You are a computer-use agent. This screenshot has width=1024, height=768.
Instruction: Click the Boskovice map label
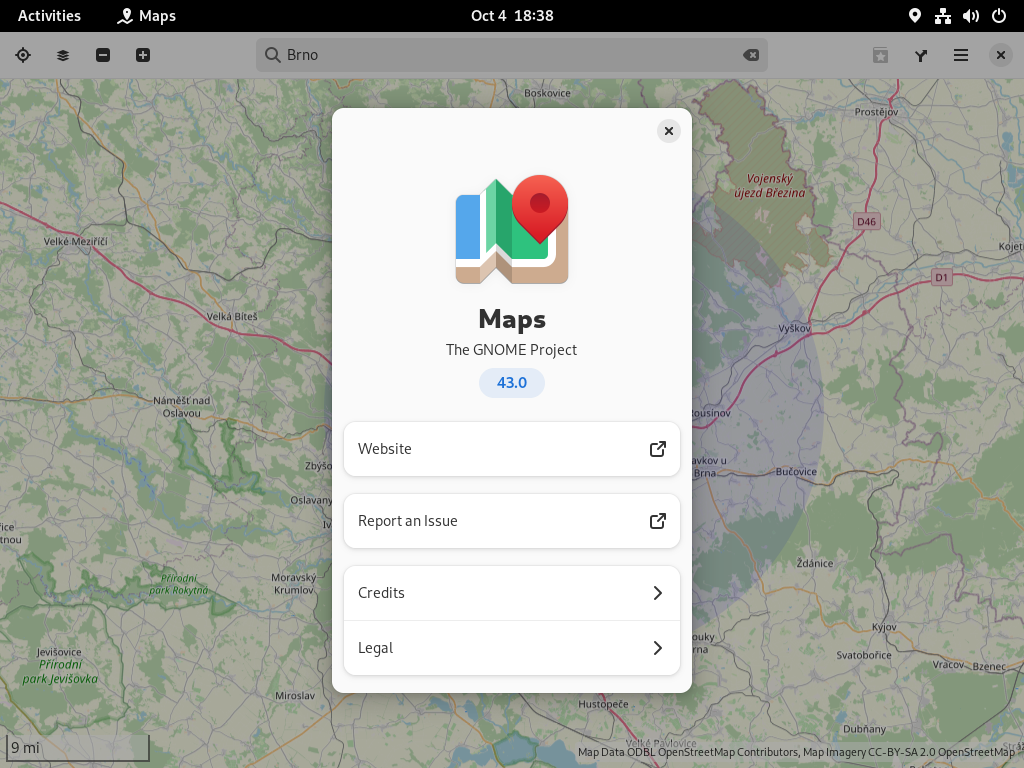547,93
